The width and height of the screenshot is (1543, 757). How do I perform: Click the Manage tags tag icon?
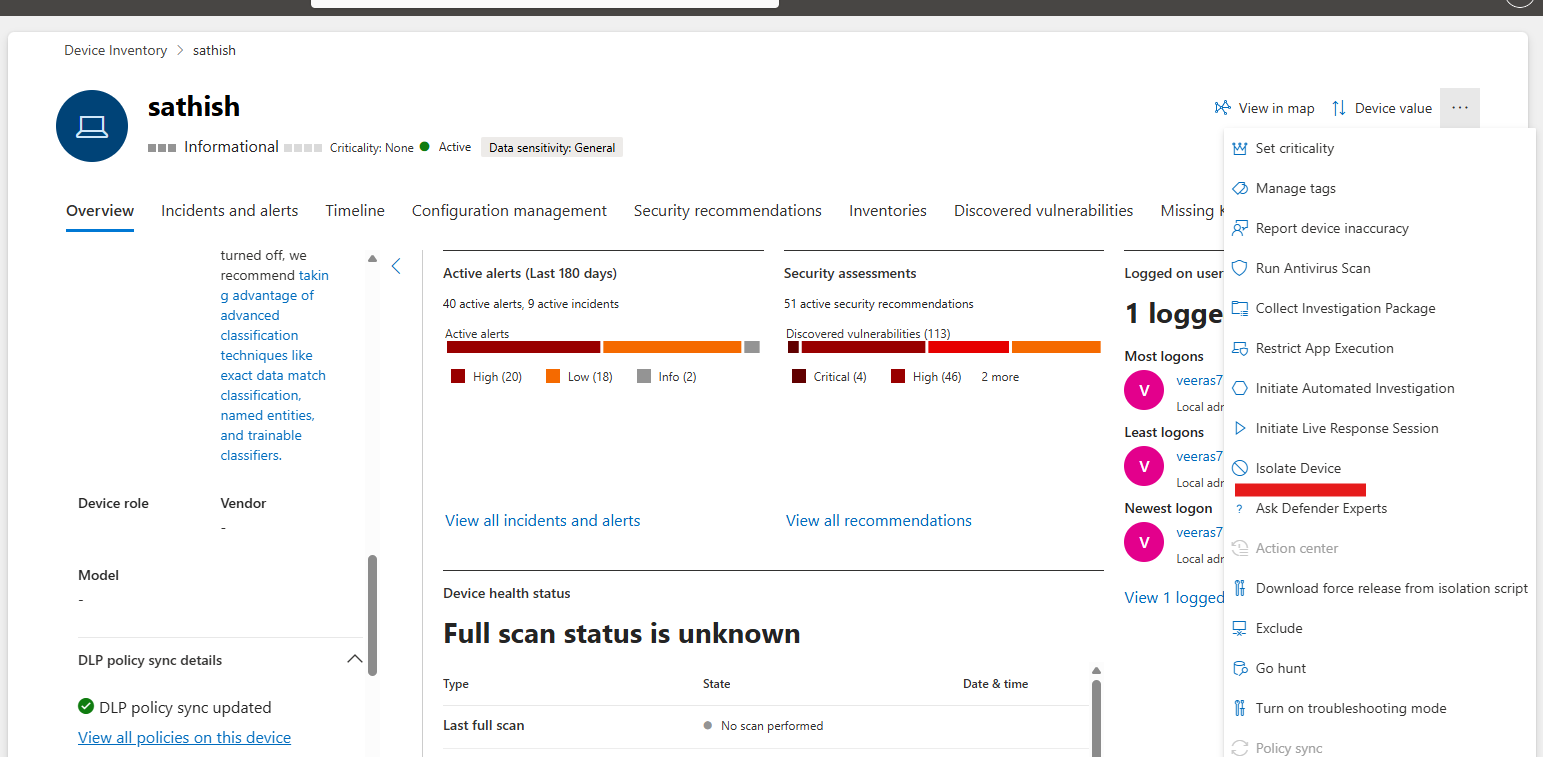[x=1240, y=188]
